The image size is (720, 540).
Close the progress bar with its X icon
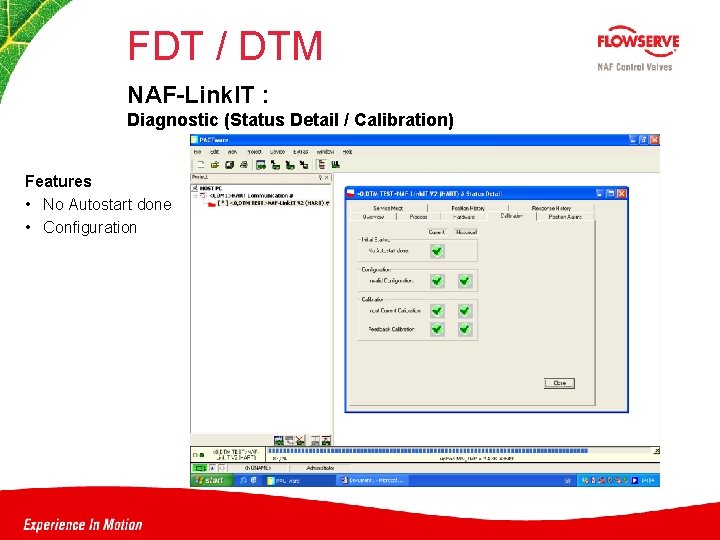tap(657, 451)
